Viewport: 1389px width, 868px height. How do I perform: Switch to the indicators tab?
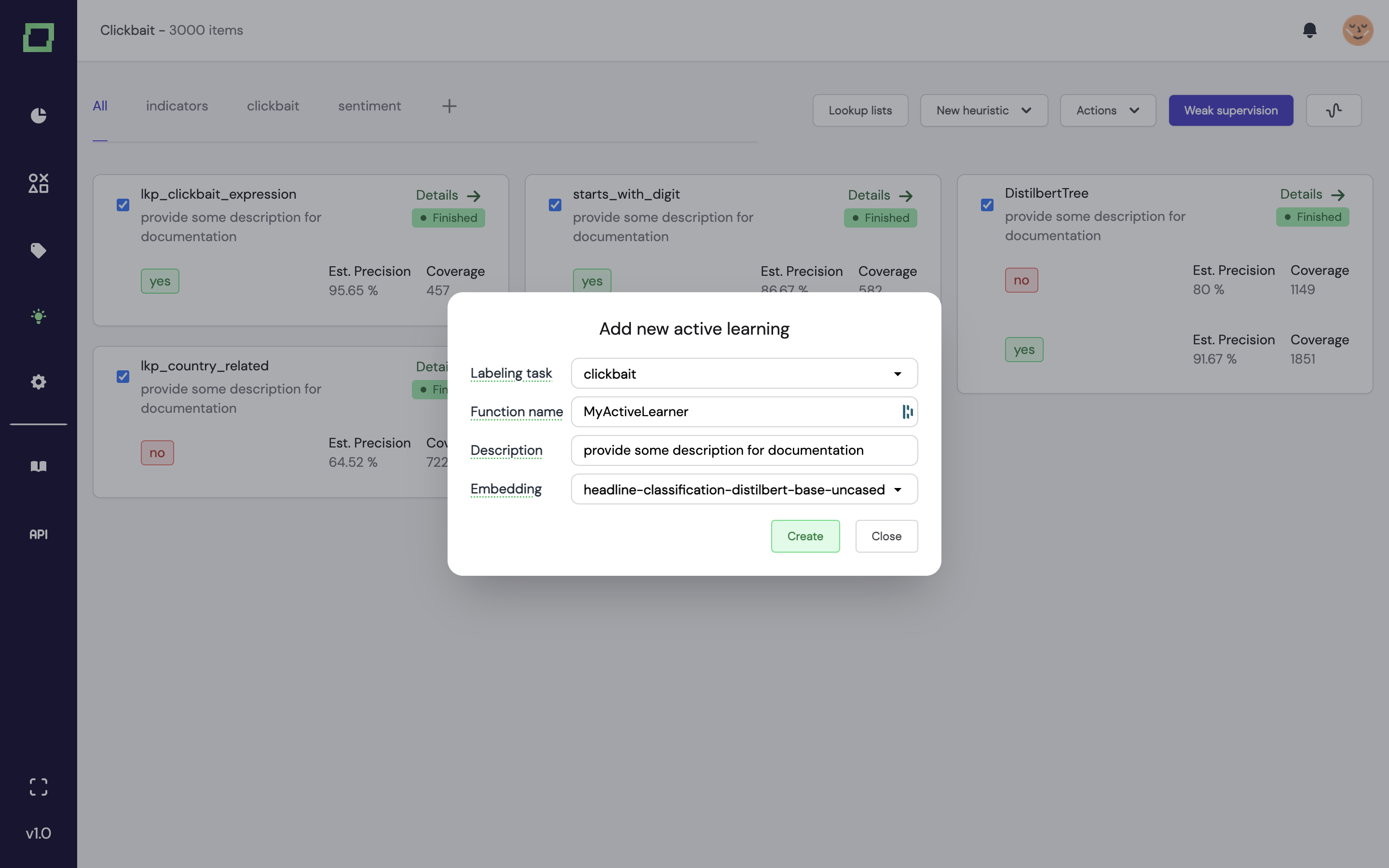point(177,106)
